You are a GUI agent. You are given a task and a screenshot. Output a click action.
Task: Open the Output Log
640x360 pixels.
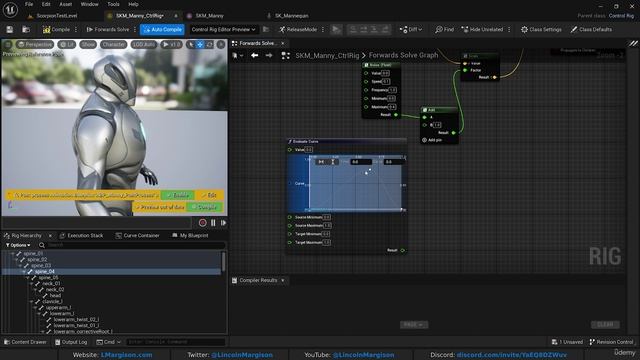(x=71, y=342)
